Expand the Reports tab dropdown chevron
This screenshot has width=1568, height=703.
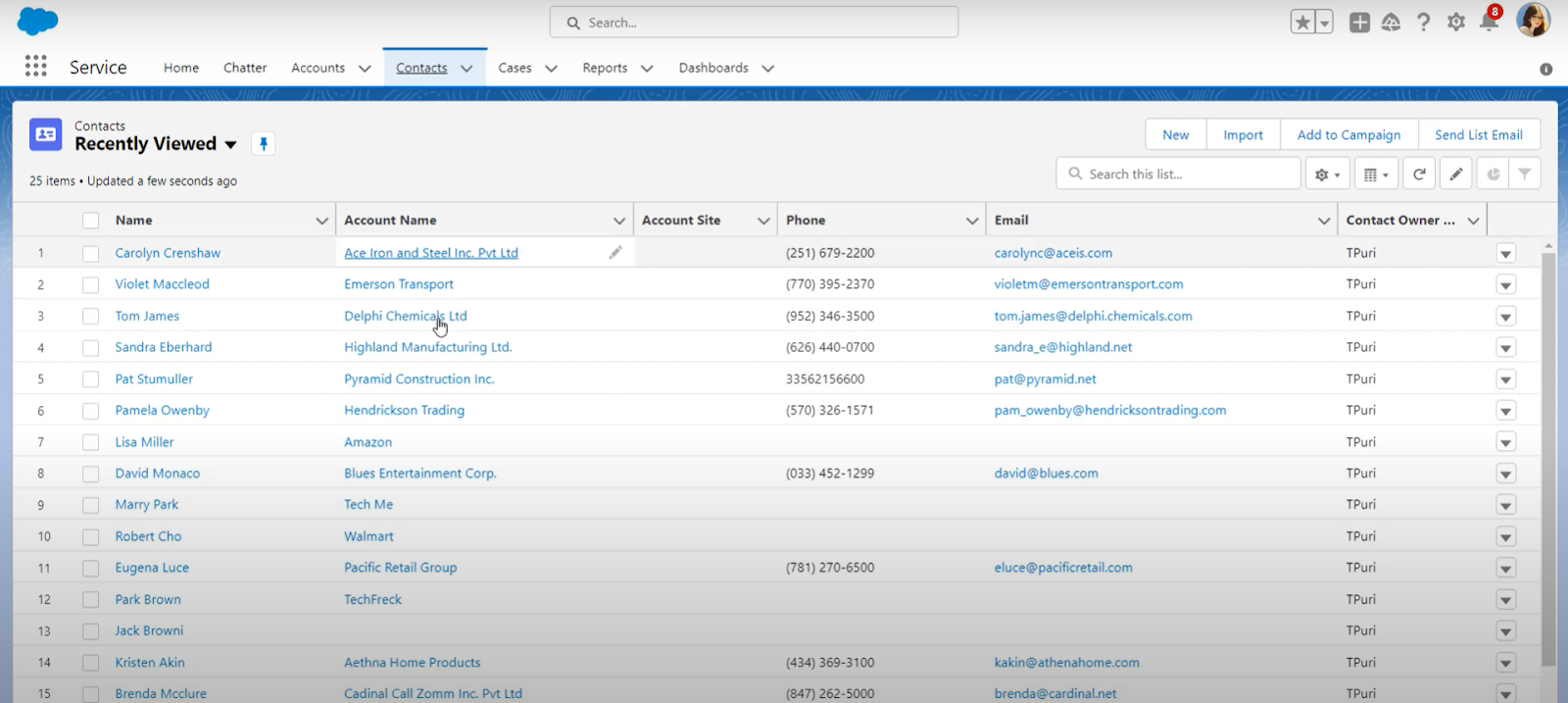pyautogui.click(x=647, y=69)
